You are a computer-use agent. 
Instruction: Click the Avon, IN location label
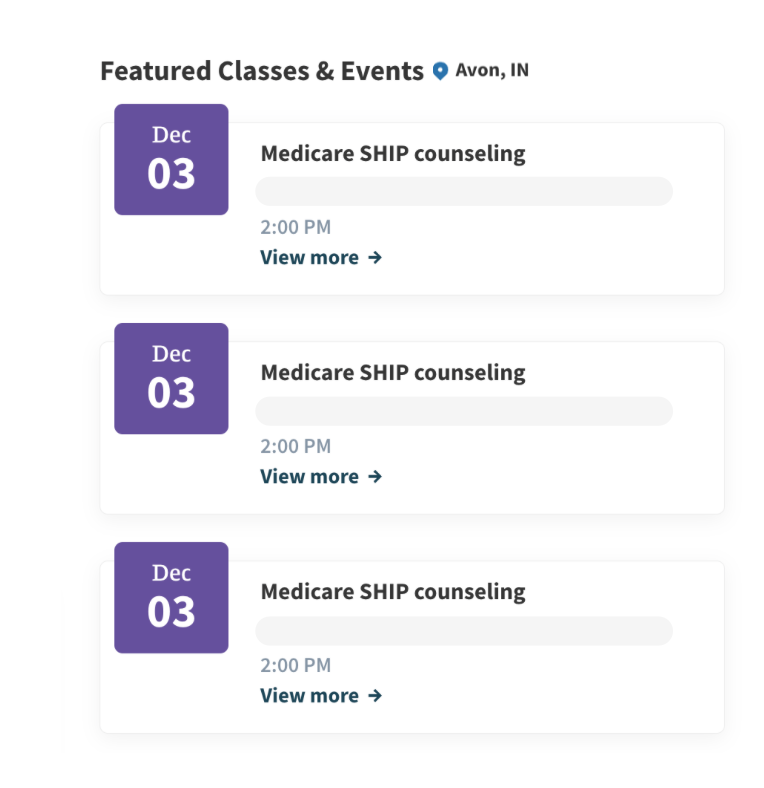tap(492, 71)
